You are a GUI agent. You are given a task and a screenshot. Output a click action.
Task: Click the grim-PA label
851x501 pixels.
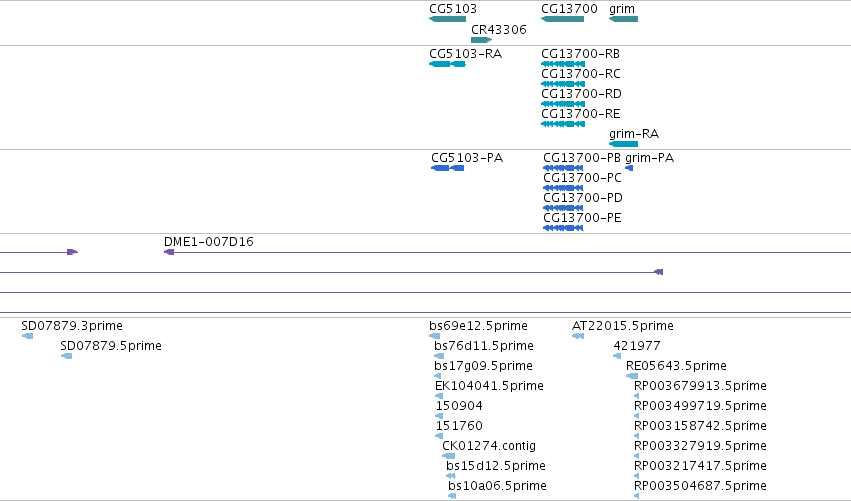650,158
